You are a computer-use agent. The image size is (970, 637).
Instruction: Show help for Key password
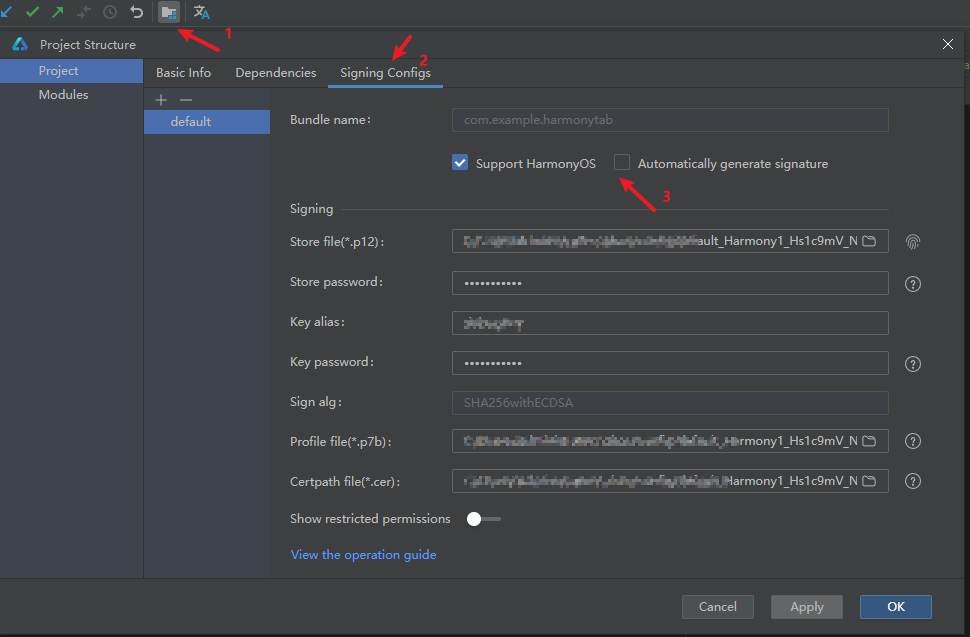pyautogui.click(x=912, y=364)
